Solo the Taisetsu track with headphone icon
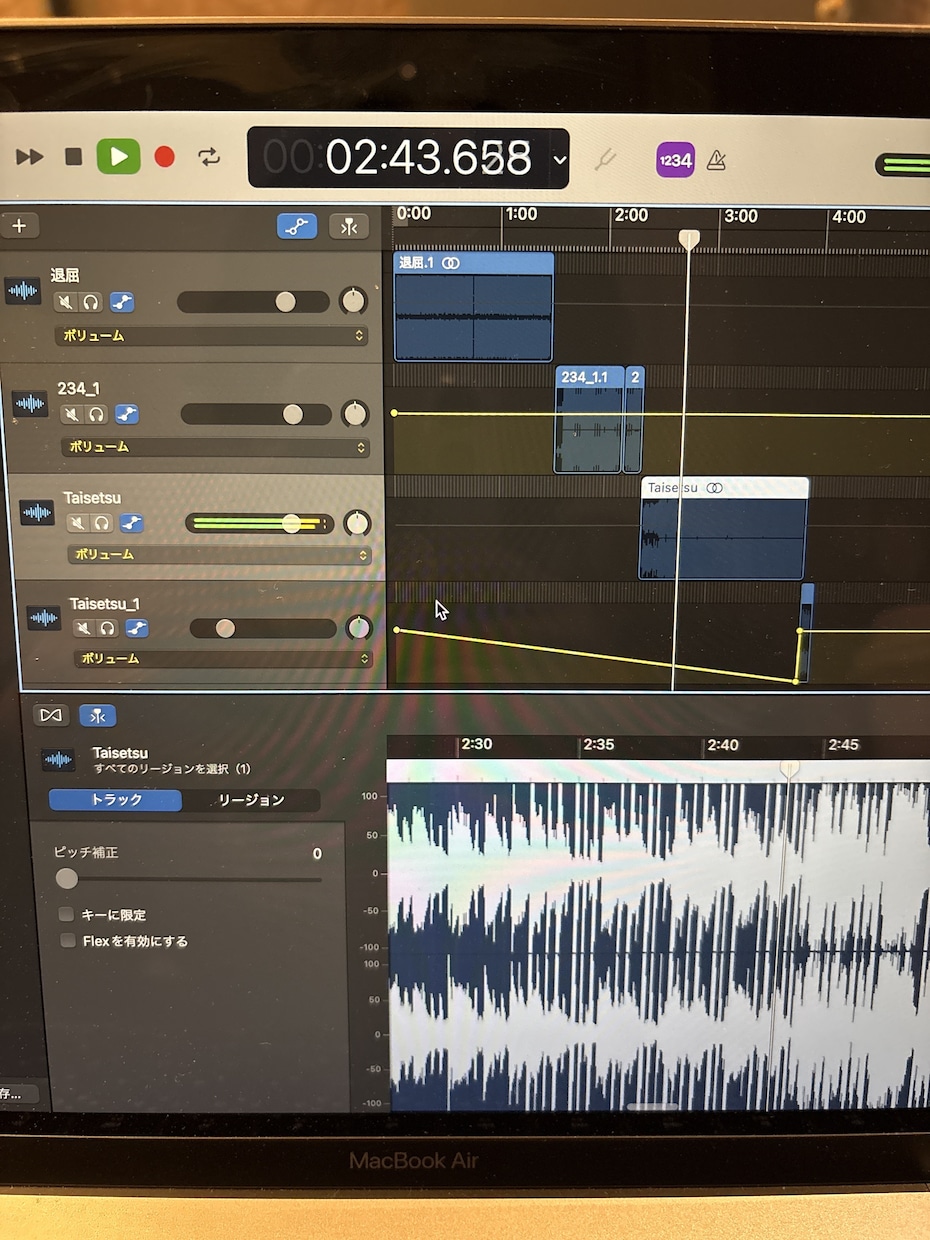Viewport: 930px width, 1240px height. 103,523
